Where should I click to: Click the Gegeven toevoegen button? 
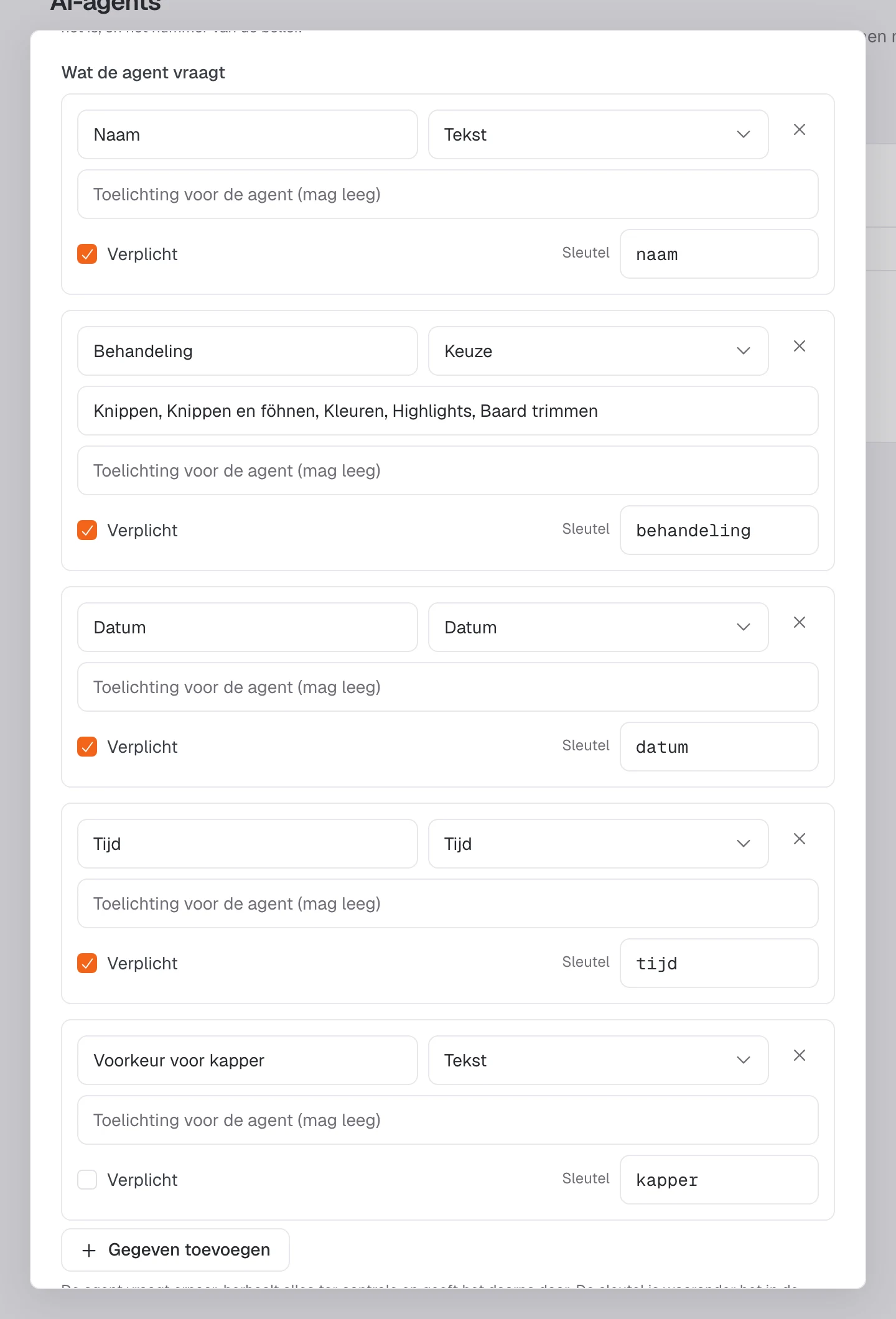tap(175, 1250)
